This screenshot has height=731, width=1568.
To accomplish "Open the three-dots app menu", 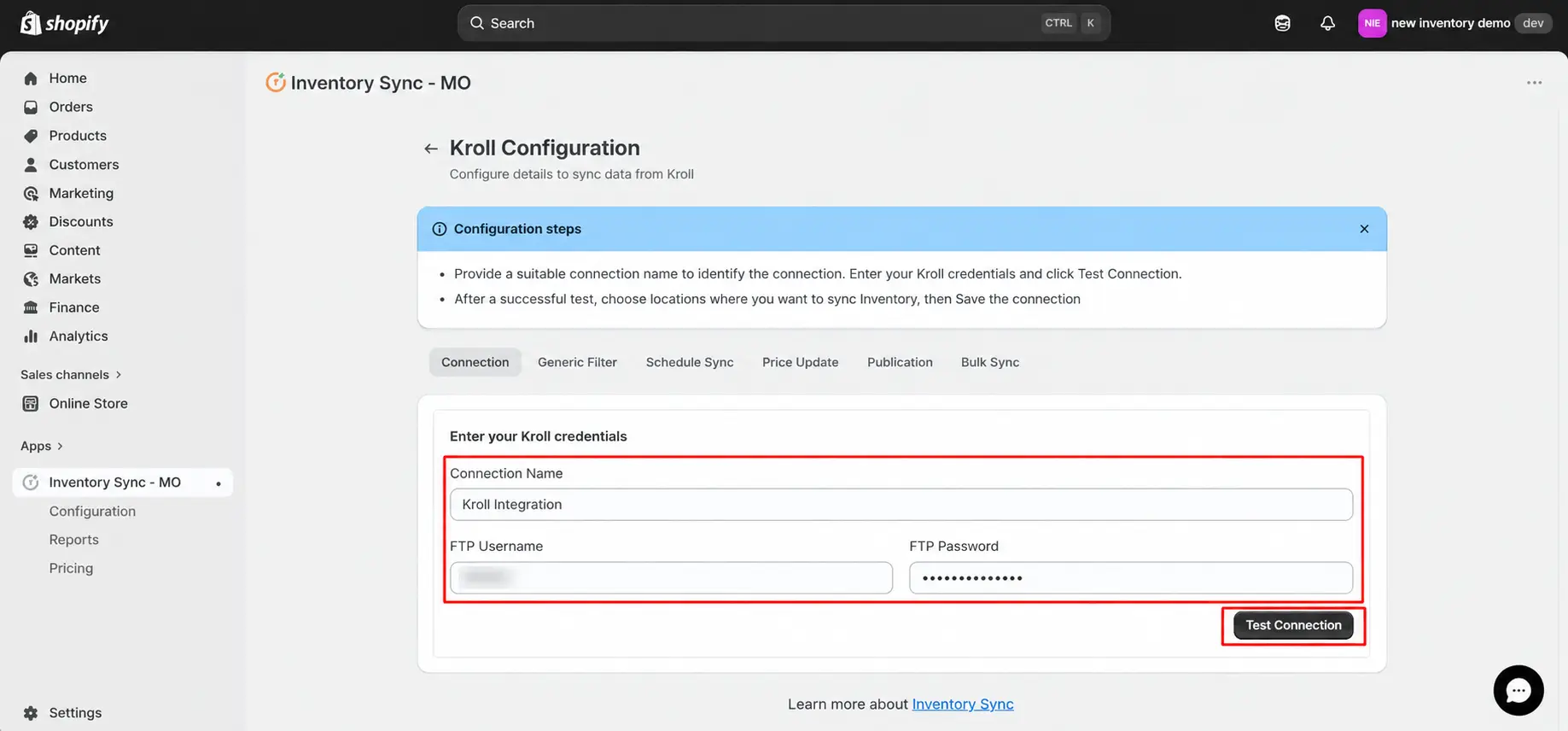I will coord(1535,83).
